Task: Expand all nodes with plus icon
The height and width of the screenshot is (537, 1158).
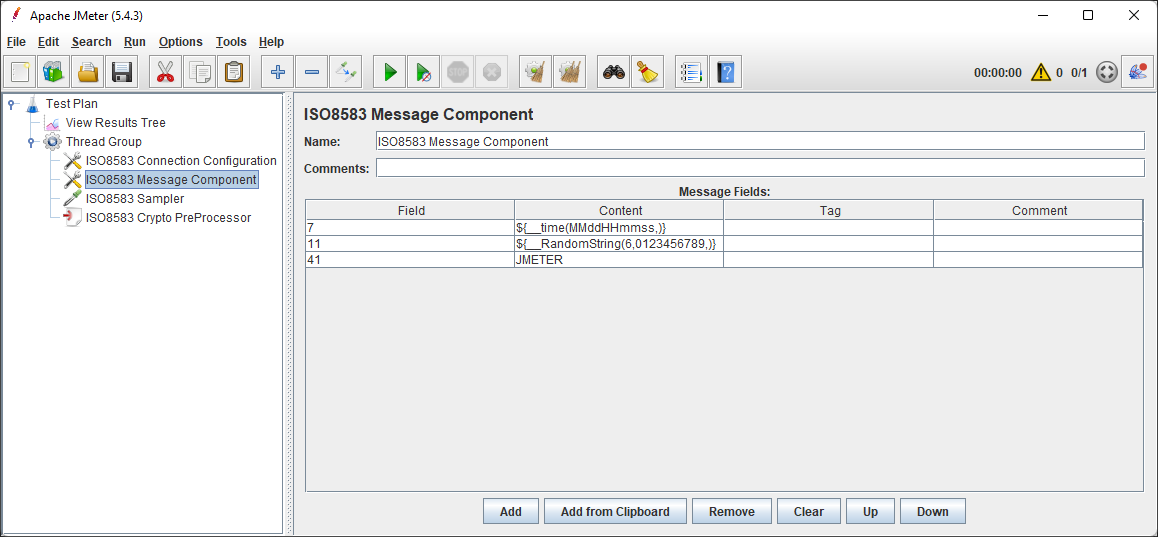Action: pyautogui.click(x=278, y=72)
